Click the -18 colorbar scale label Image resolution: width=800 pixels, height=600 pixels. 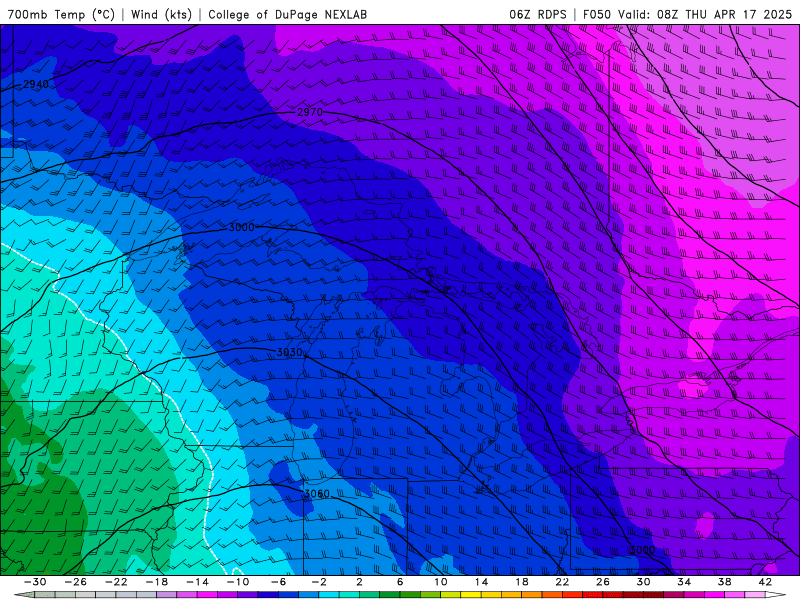tap(157, 582)
